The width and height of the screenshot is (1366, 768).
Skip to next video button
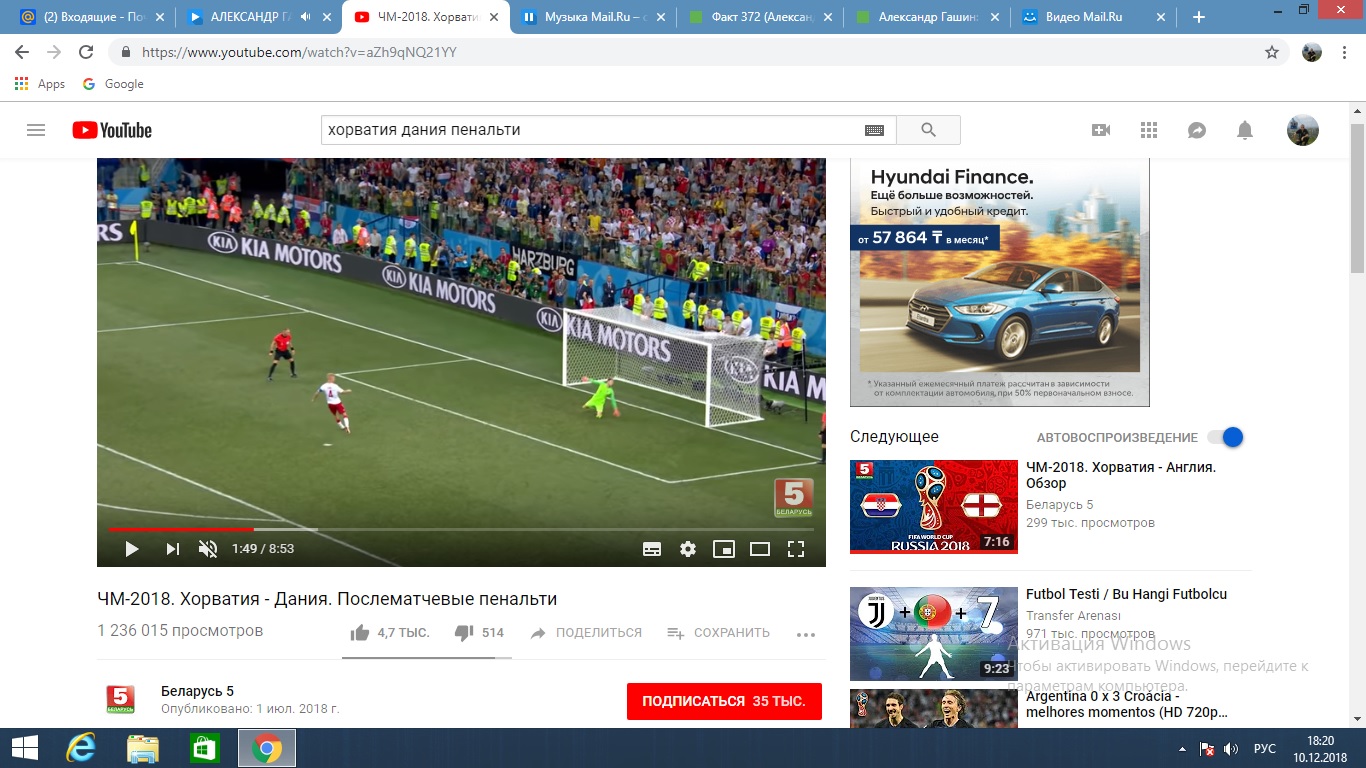(172, 548)
